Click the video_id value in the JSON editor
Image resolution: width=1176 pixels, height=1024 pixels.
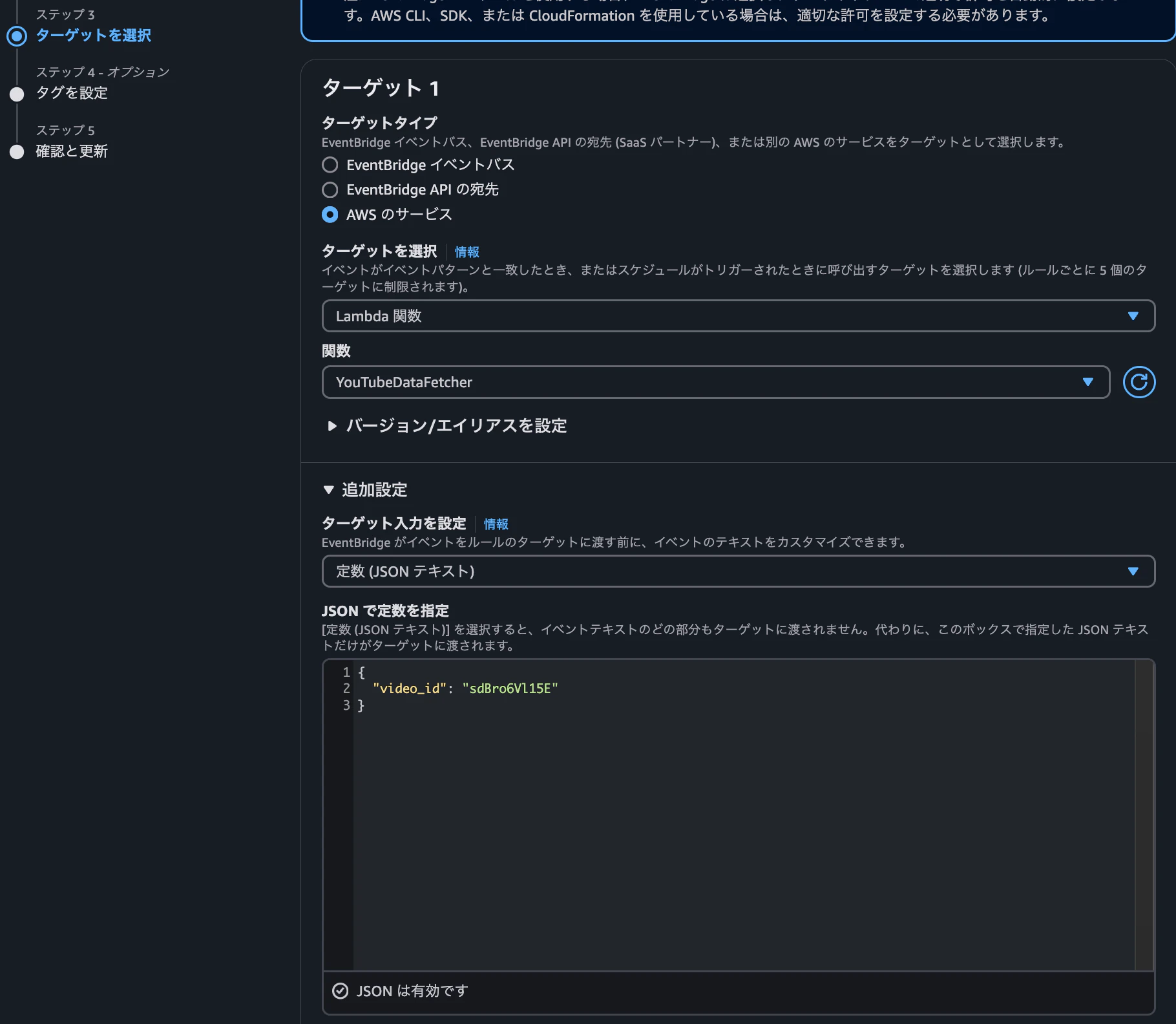tap(510, 688)
